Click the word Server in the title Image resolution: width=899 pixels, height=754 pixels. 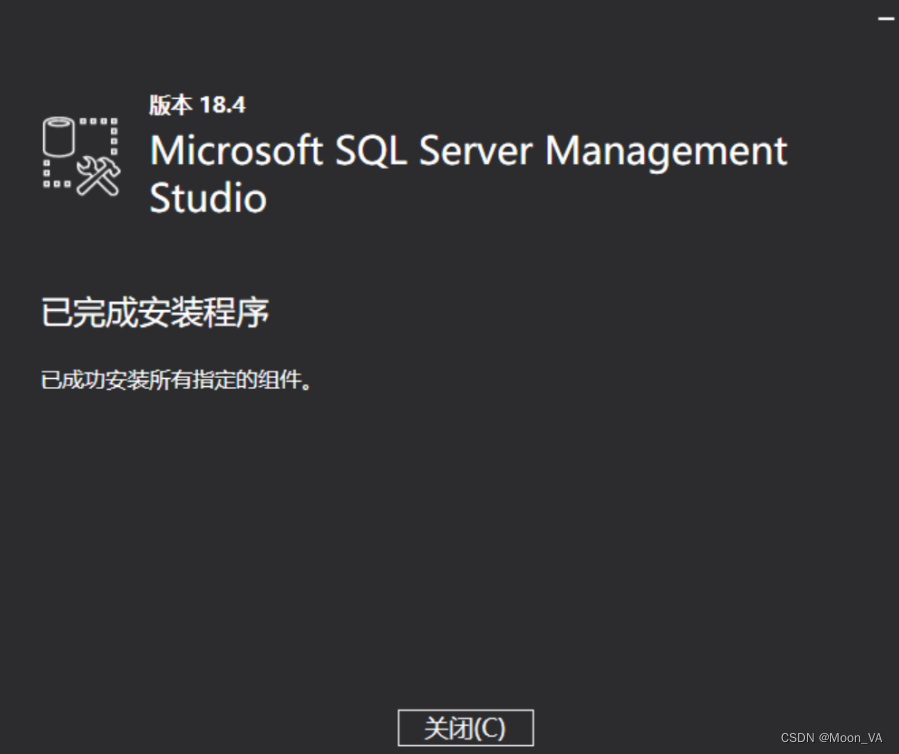pos(476,151)
